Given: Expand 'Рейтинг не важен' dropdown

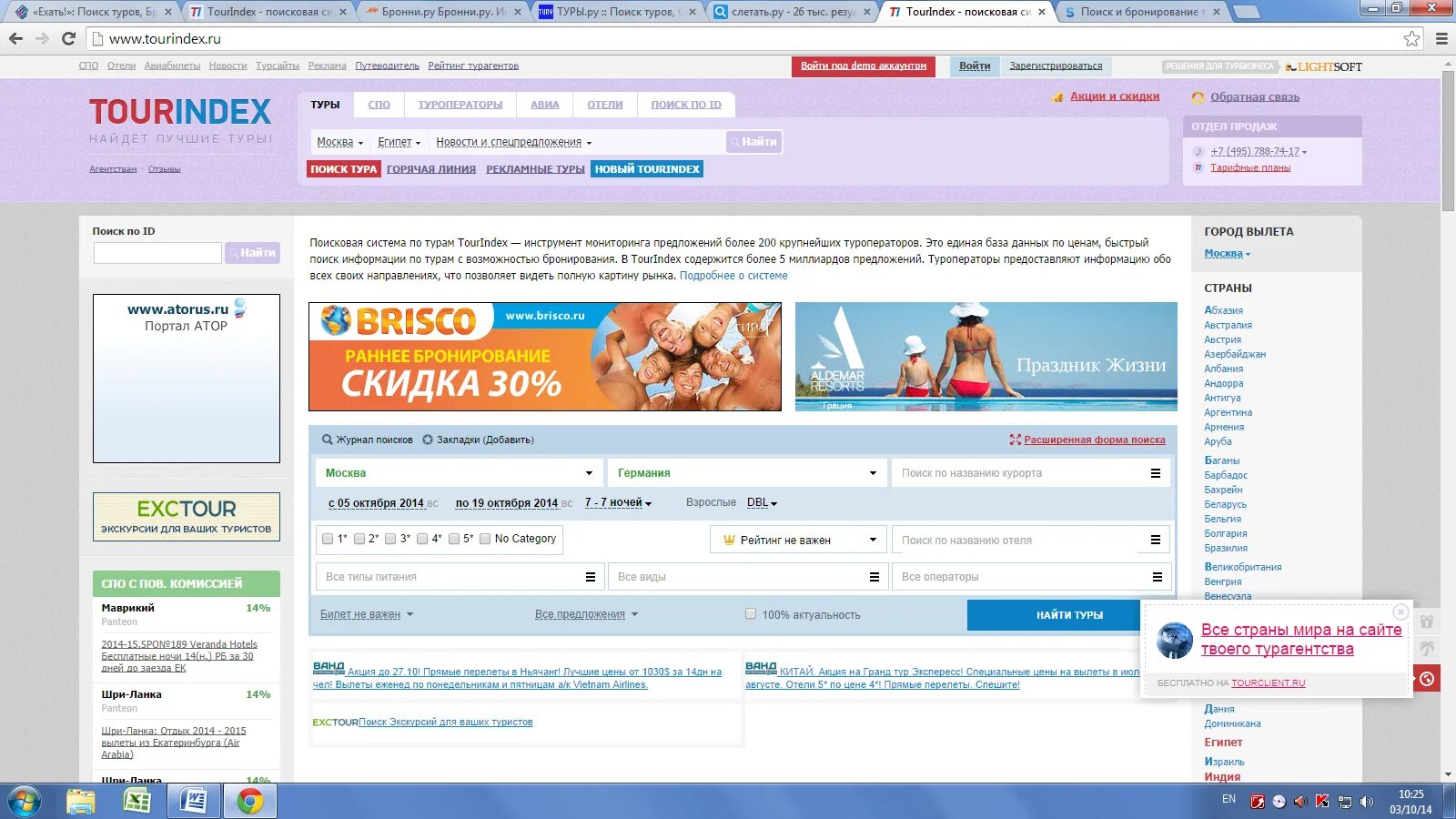Looking at the screenshot, I should point(798,541).
